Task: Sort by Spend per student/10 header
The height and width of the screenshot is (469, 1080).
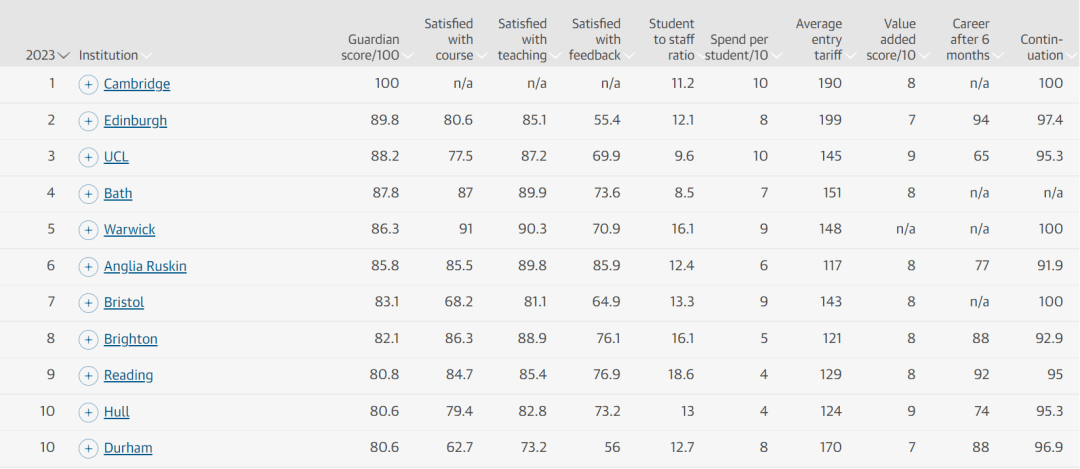Action: point(742,48)
